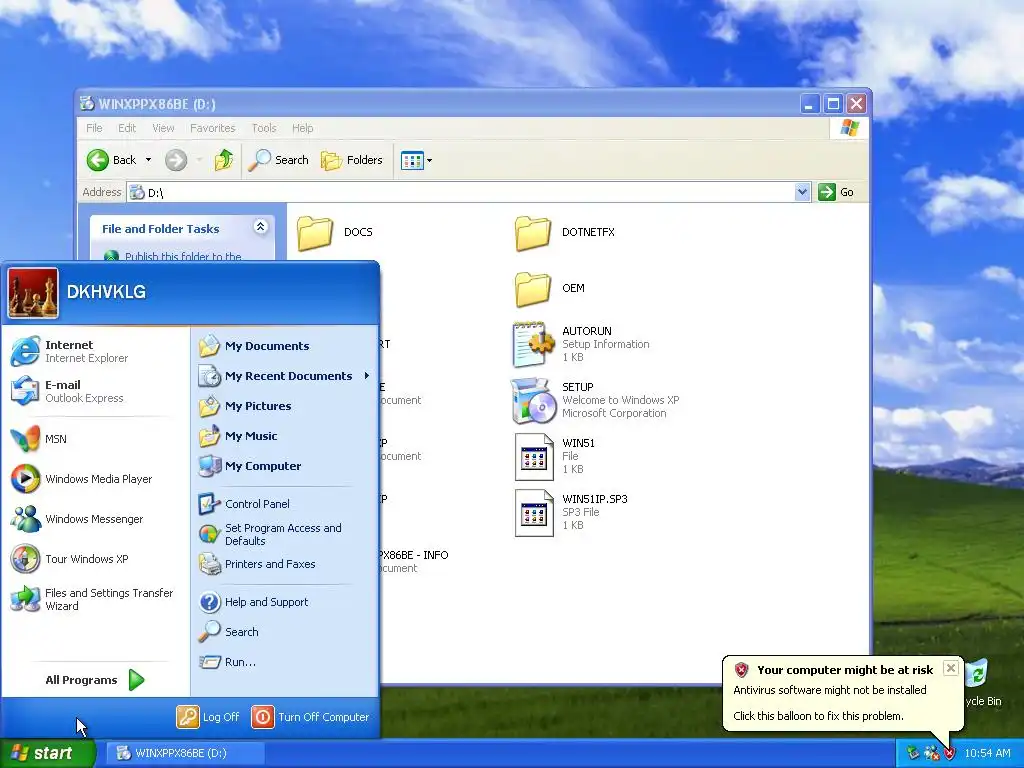
Task: Click the Safely Remove Hardware tray icon
Action: pos(913,754)
